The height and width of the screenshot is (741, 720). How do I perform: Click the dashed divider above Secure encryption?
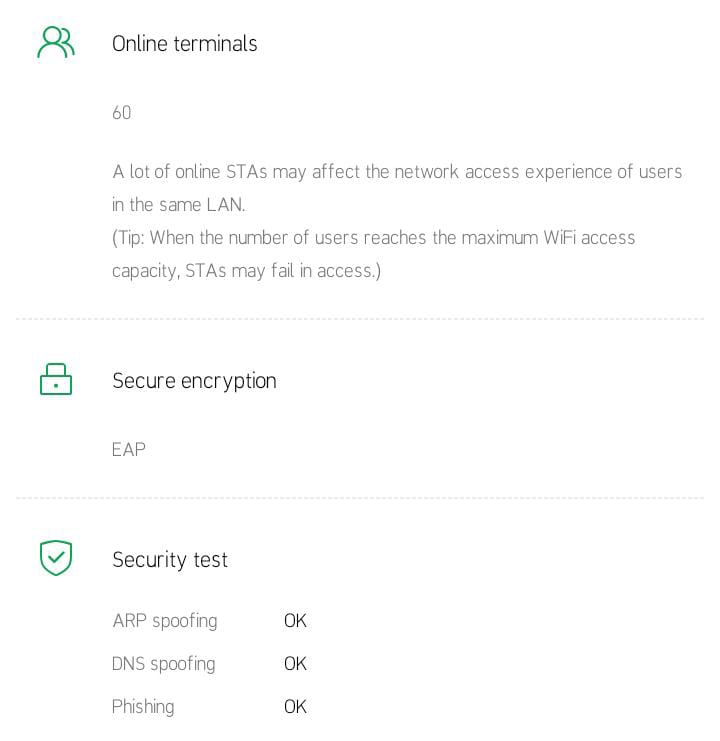360,320
